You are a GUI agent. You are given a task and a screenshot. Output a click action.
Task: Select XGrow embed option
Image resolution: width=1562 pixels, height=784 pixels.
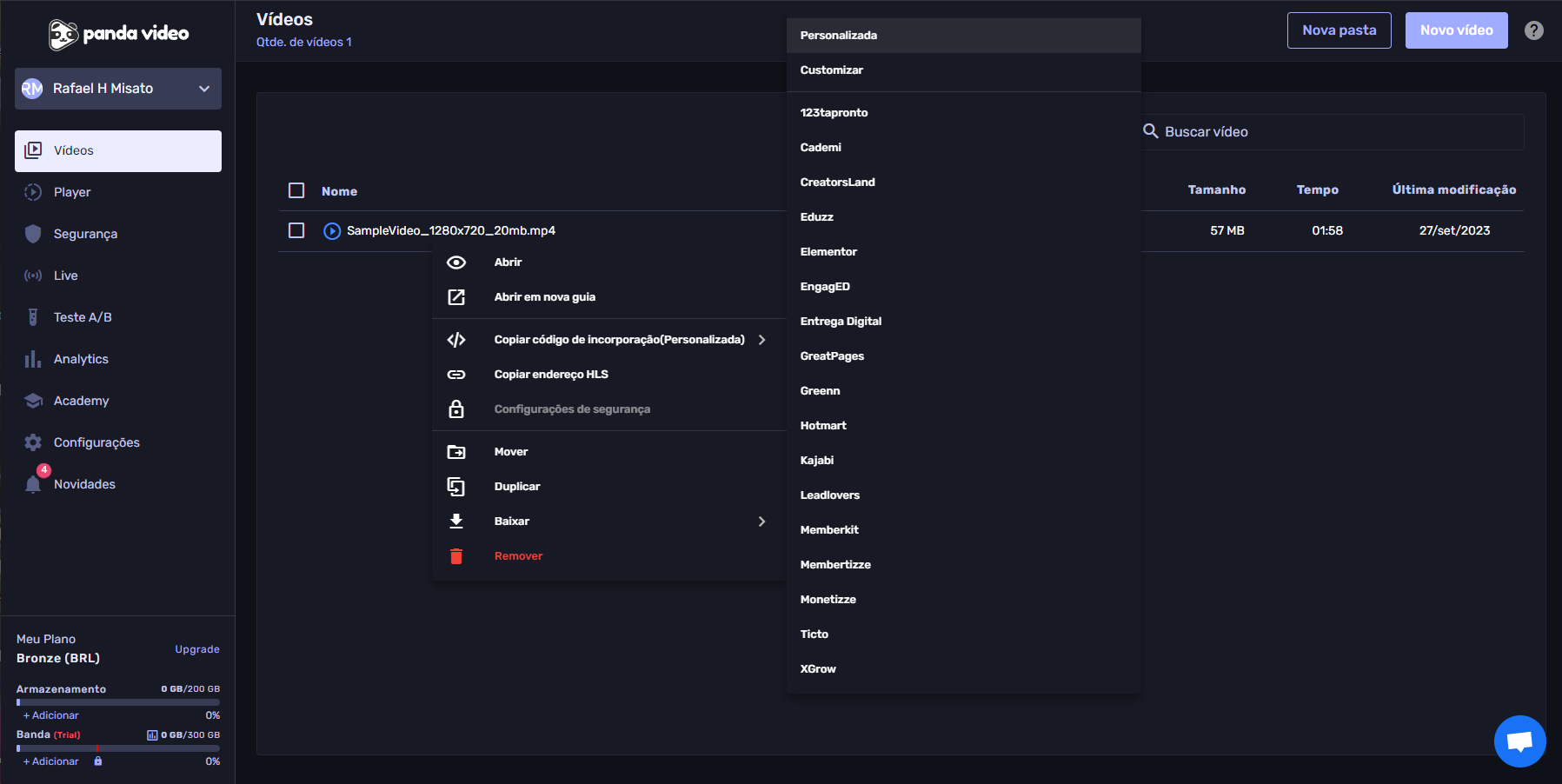[x=964, y=669]
